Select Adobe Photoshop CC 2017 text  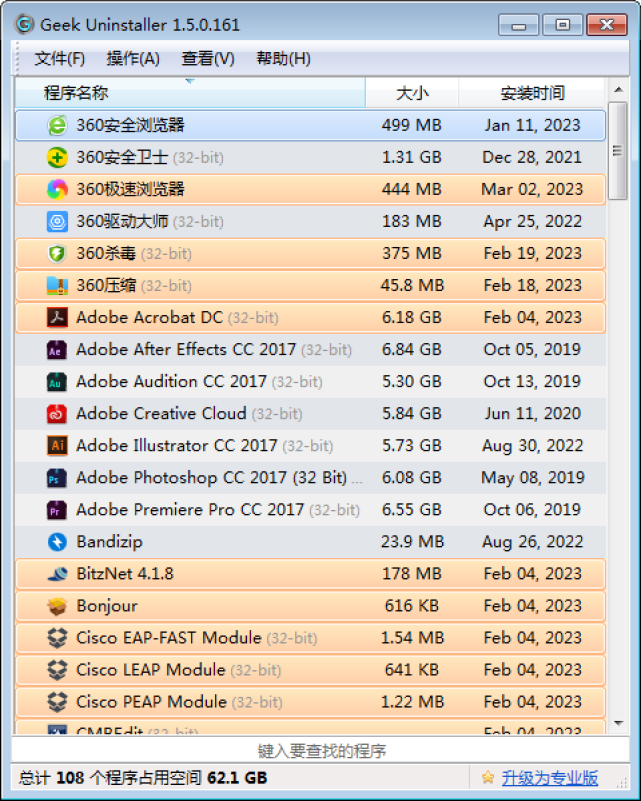point(211,478)
